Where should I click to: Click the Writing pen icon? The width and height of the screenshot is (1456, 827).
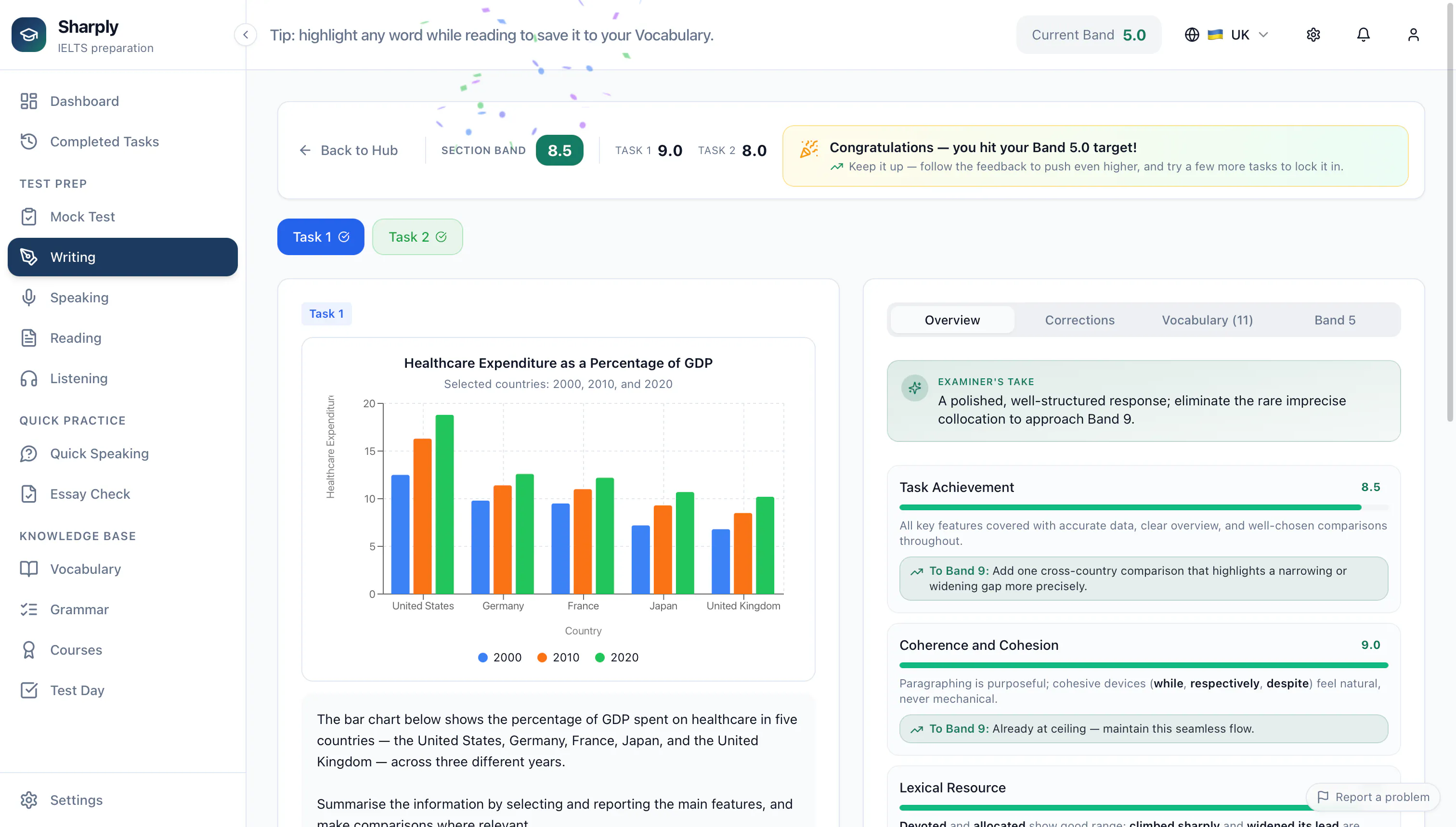click(x=28, y=257)
